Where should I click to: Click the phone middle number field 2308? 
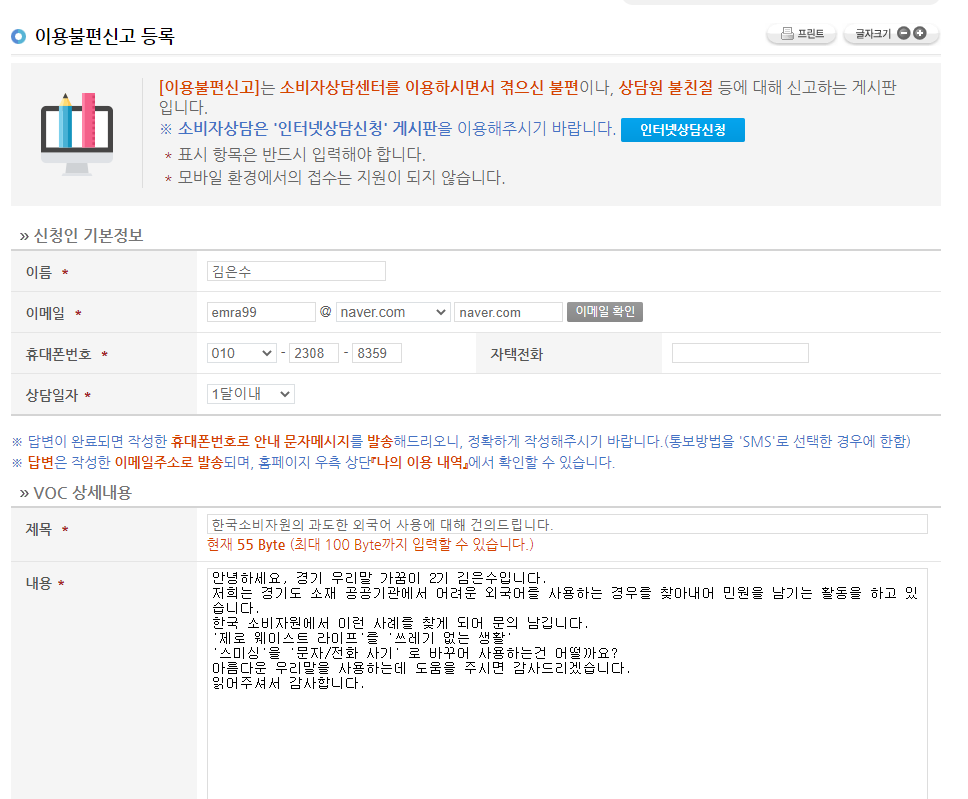pyautogui.click(x=313, y=353)
